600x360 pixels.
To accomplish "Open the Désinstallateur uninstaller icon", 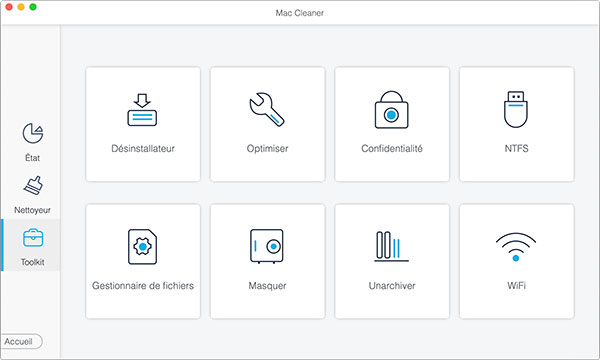I will [x=142, y=110].
